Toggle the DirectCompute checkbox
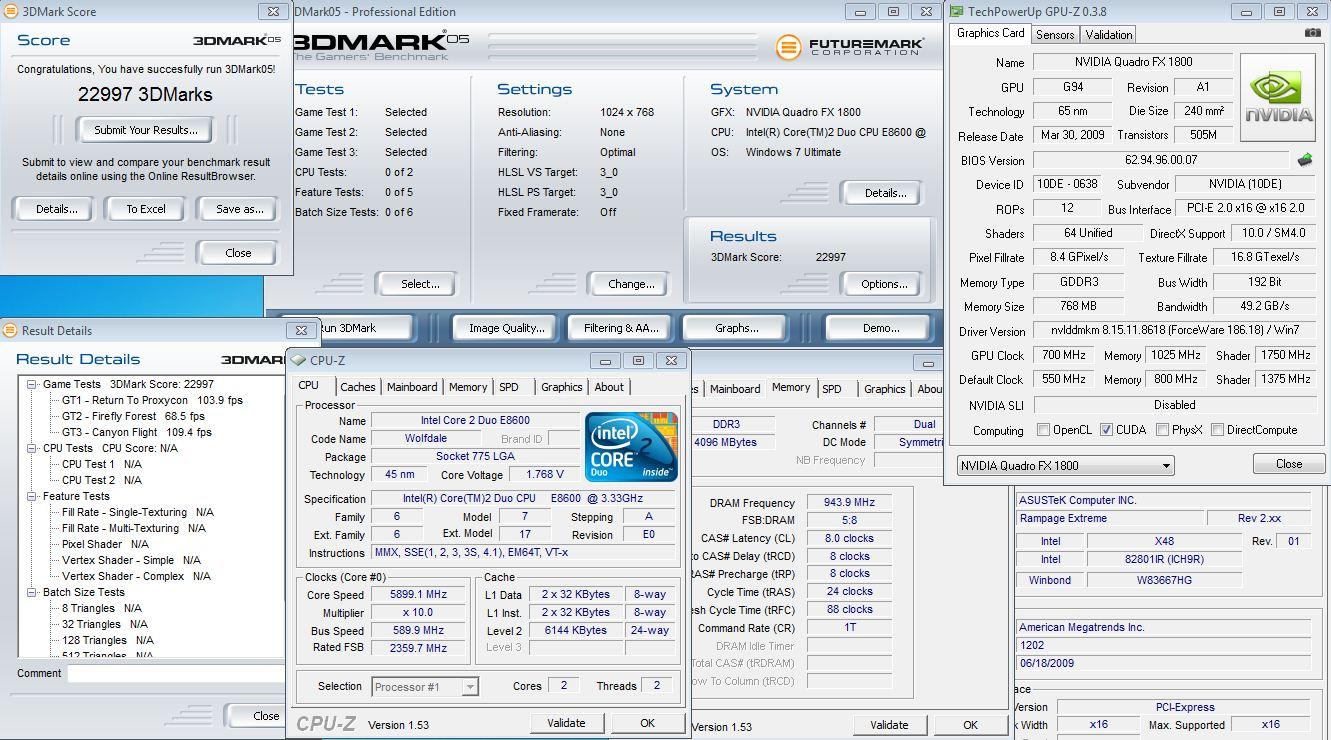 tap(1217, 430)
